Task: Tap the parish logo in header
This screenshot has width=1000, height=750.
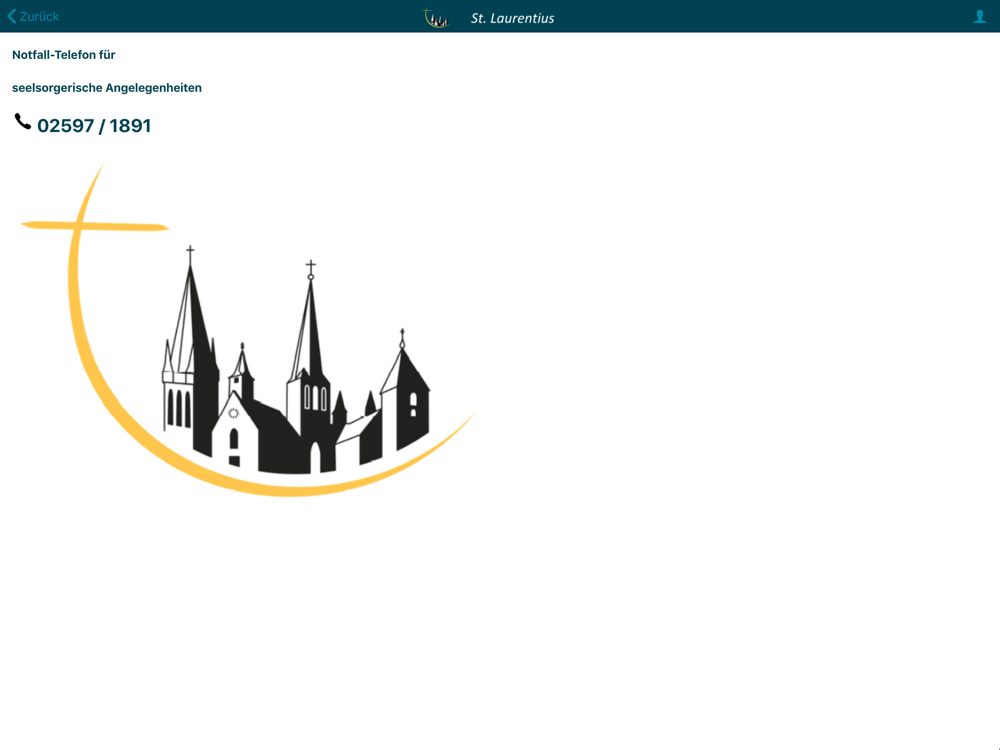Action: [436, 18]
